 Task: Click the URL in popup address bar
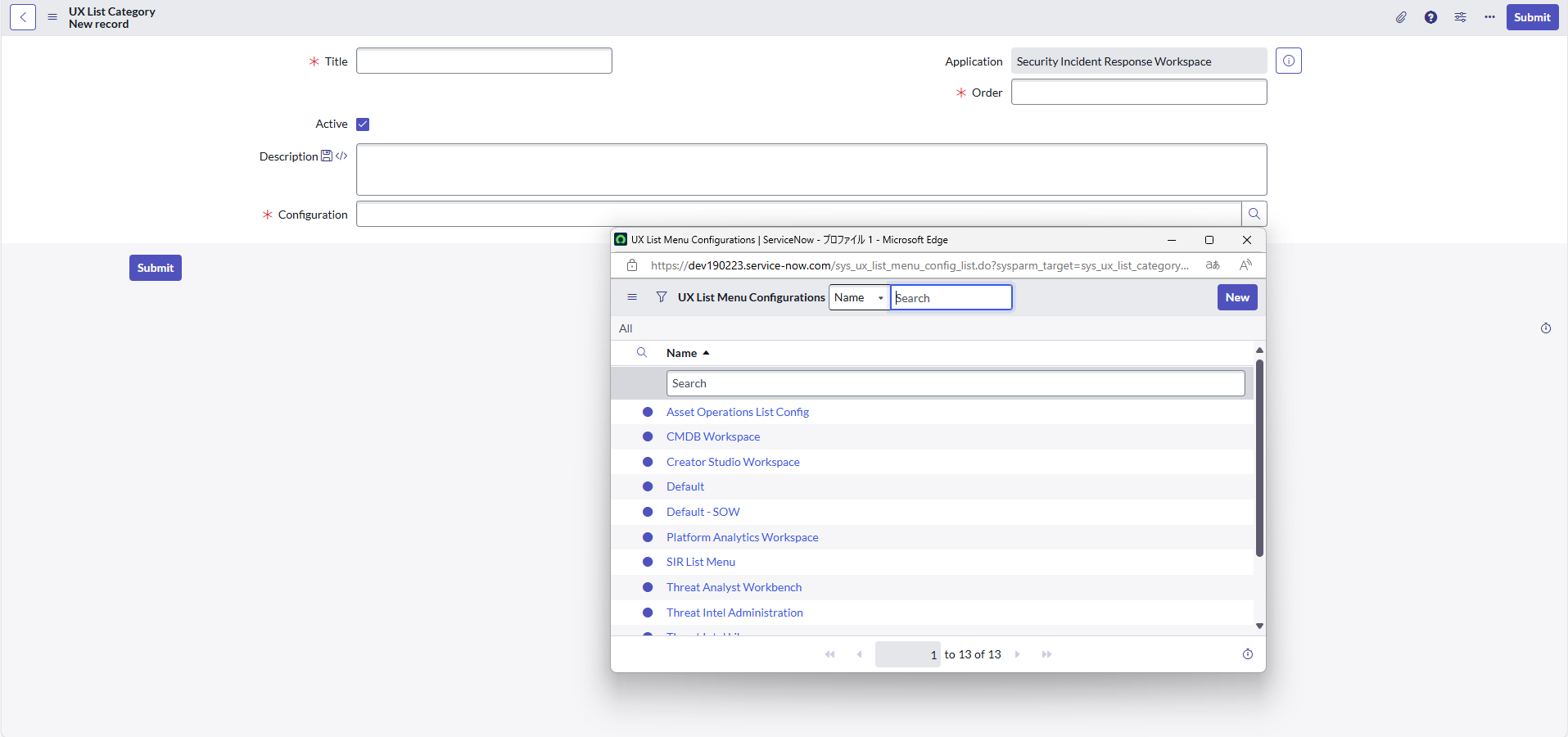point(920,265)
